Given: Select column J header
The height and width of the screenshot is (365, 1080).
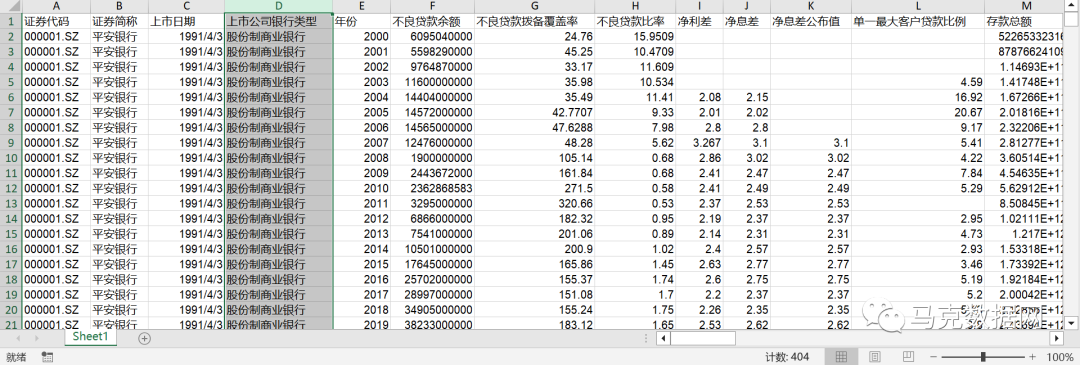Looking at the screenshot, I should [x=747, y=6].
